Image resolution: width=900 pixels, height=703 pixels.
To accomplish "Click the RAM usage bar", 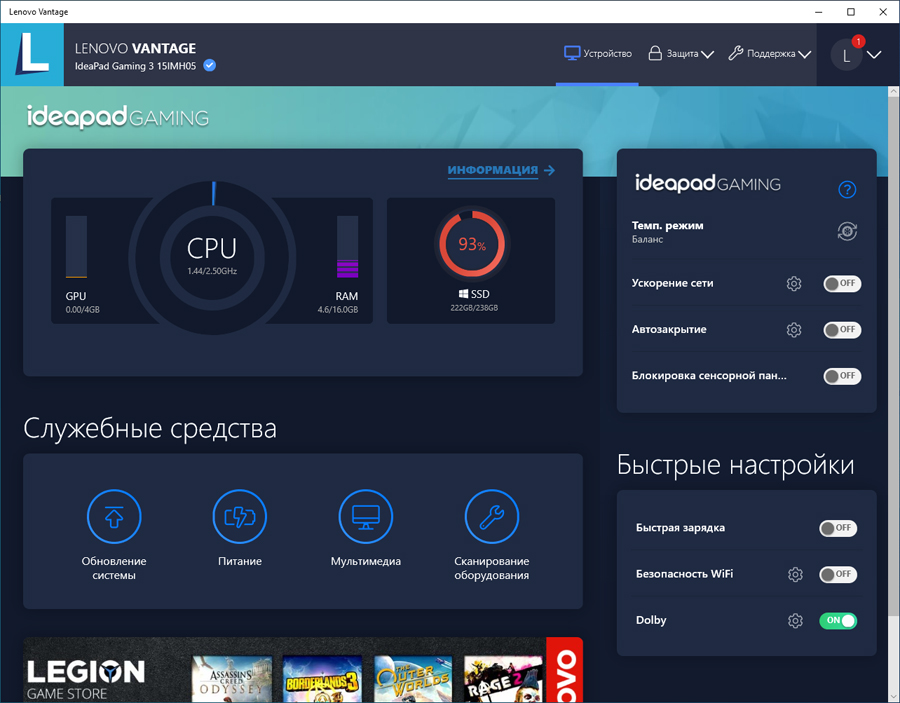I will pyautogui.click(x=347, y=247).
